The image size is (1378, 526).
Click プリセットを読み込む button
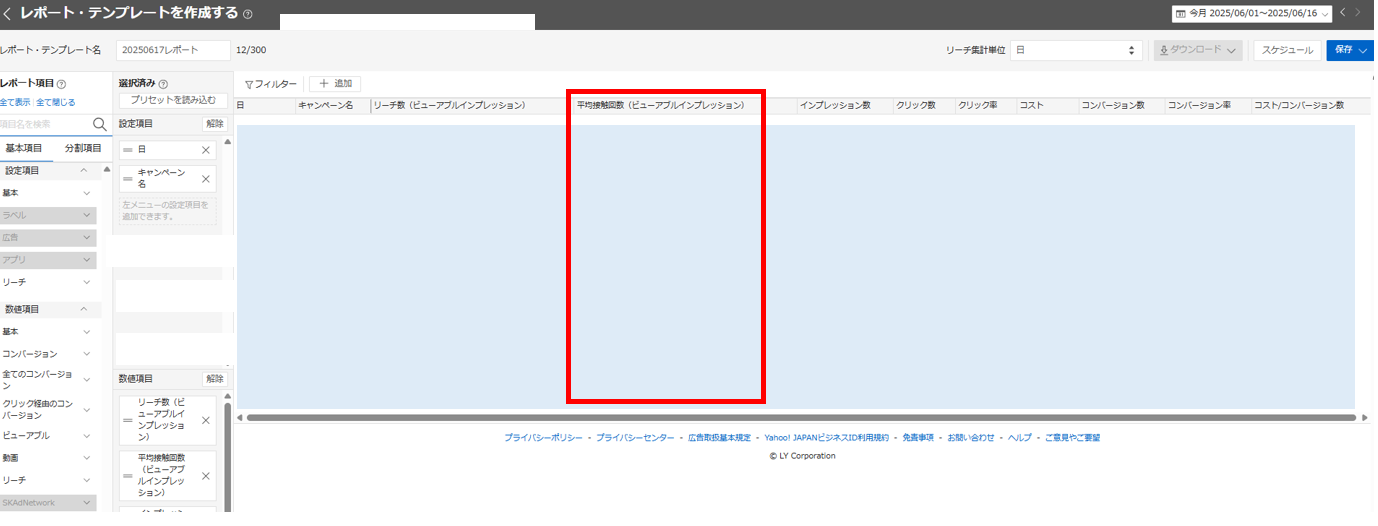pos(173,100)
